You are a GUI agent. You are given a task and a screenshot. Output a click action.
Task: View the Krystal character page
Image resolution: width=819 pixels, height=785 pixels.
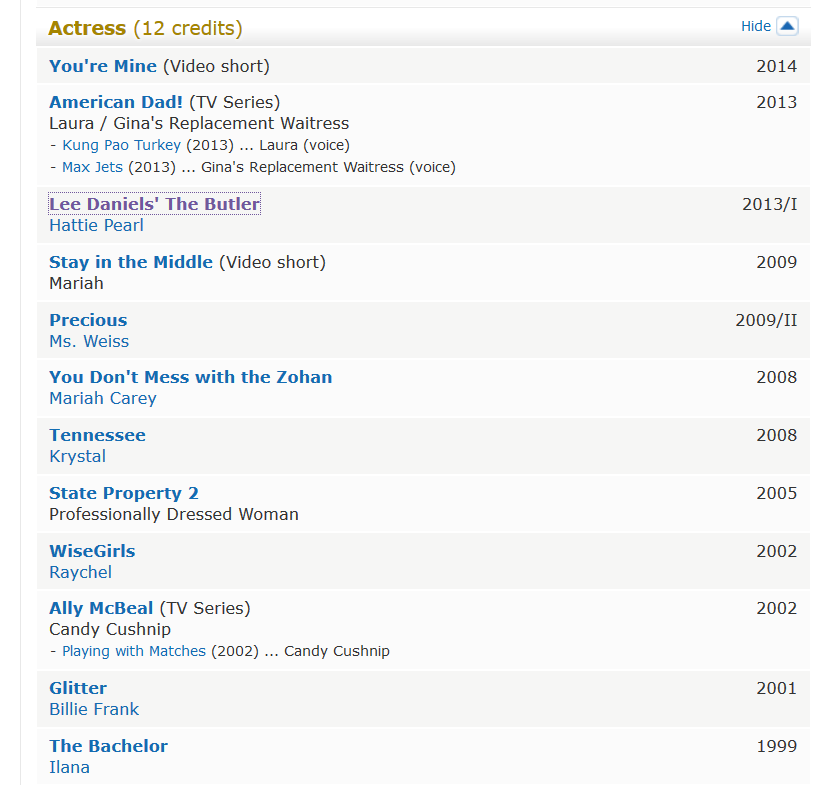pos(77,456)
